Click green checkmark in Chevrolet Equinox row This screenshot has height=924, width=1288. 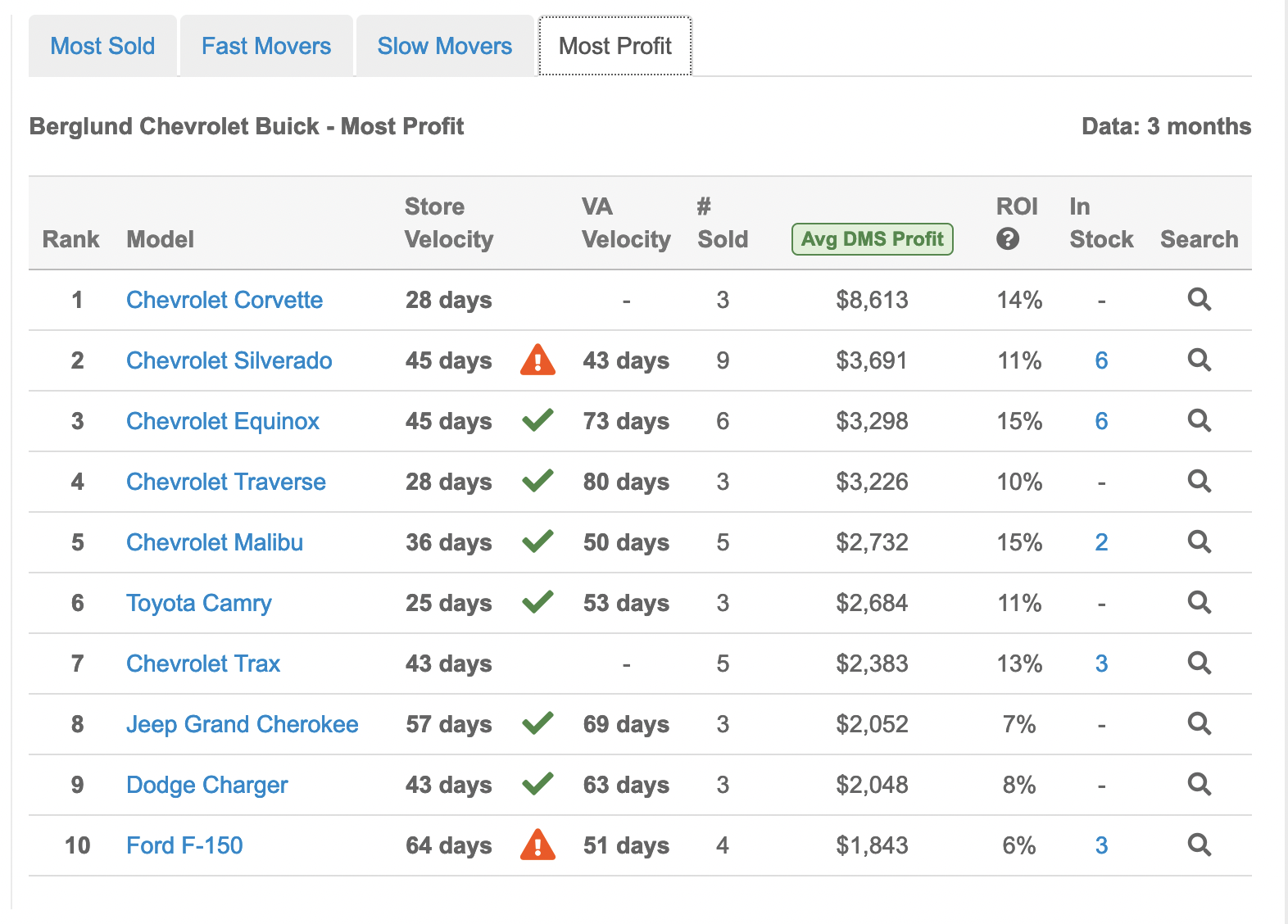click(537, 420)
